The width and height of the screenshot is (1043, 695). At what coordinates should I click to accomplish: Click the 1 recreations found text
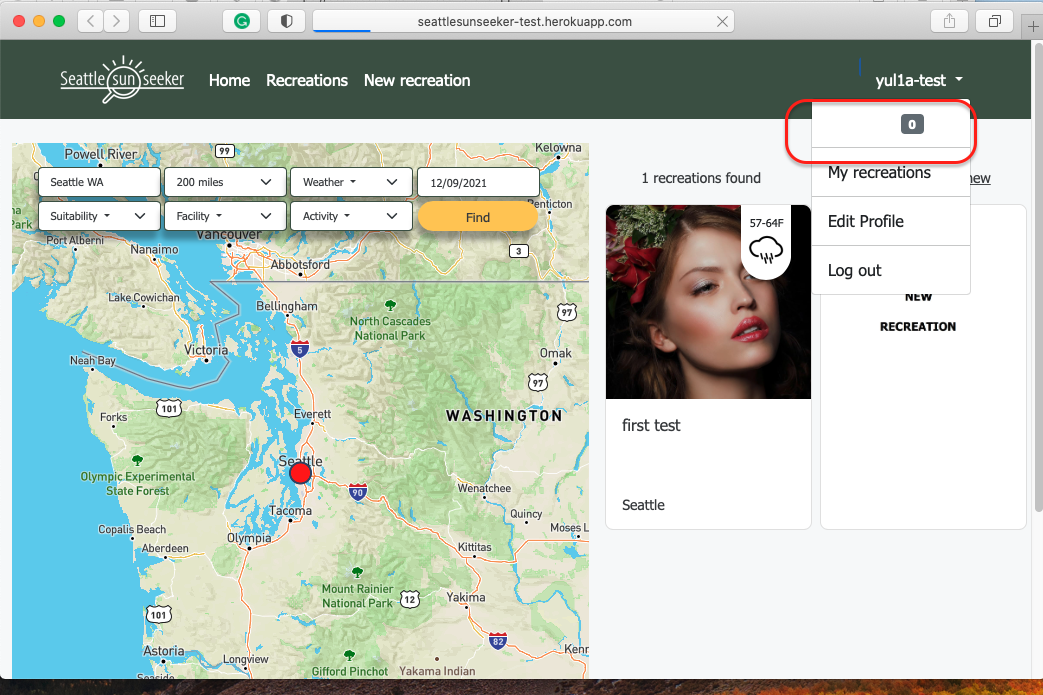click(701, 178)
